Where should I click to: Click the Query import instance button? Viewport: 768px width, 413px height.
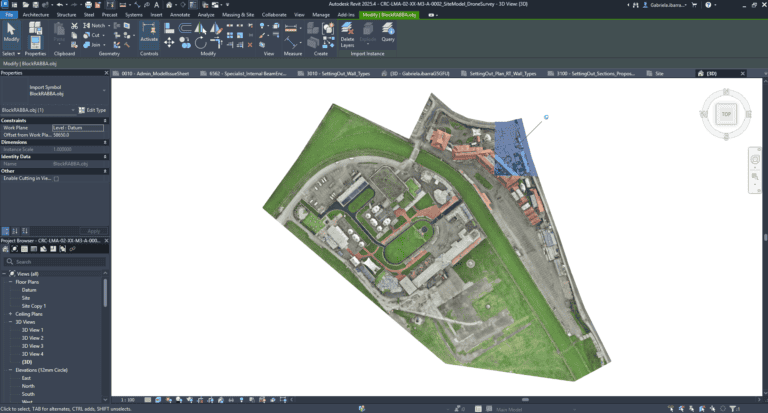(x=388, y=32)
